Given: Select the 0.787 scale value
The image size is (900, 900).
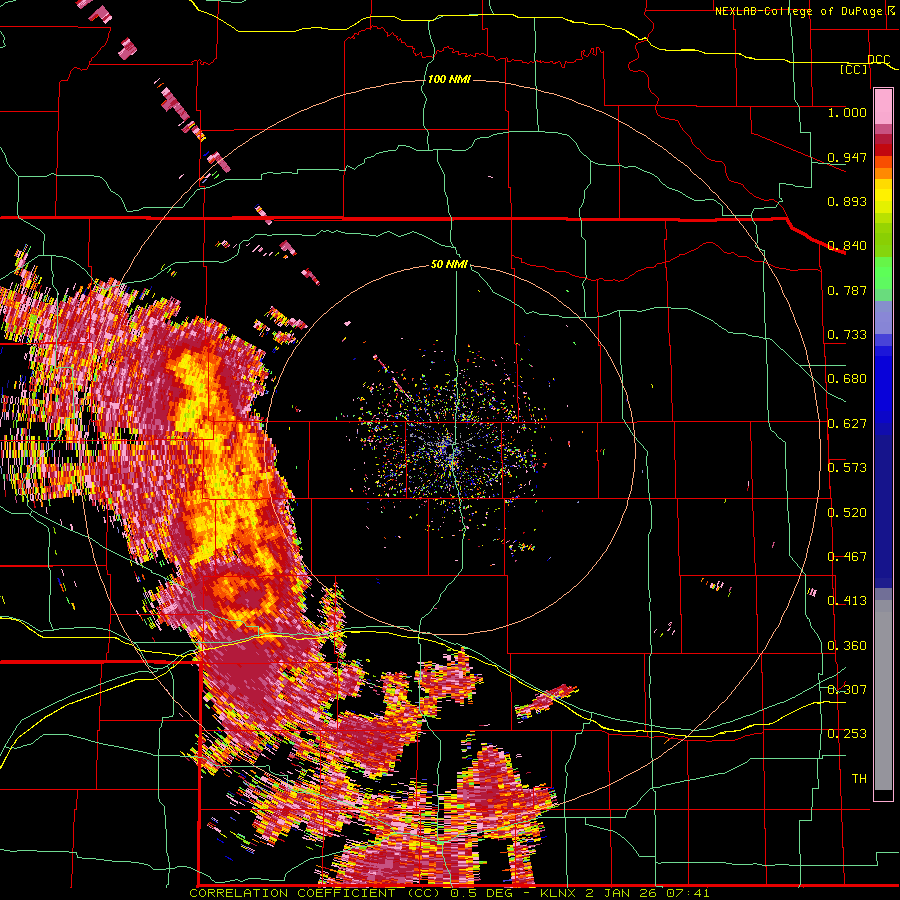Looking at the screenshot, I should click(x=847, y=290).
